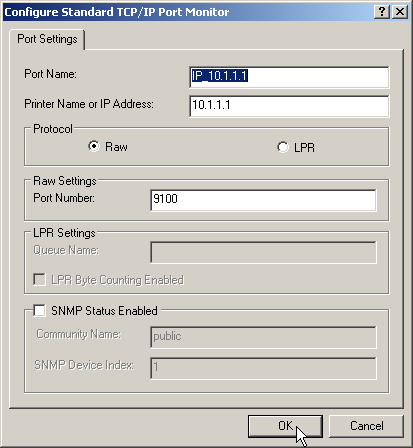Switch to the Port Settings tab
The width and height of the screenshot is (413, 448).
tap(47, 39)
